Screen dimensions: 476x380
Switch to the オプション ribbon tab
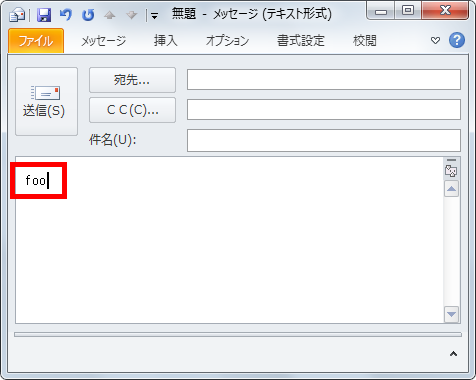coord(227,41)
